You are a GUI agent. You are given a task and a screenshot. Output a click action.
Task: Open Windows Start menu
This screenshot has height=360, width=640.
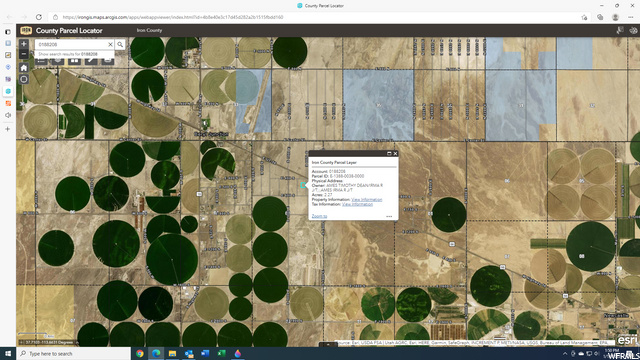[x=8, y=353]
